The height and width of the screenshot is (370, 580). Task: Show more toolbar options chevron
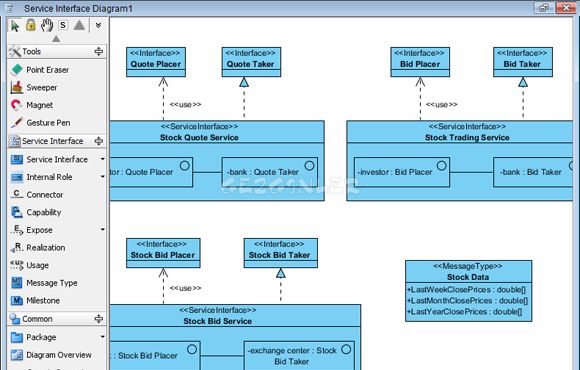click(x=98, y=25)
